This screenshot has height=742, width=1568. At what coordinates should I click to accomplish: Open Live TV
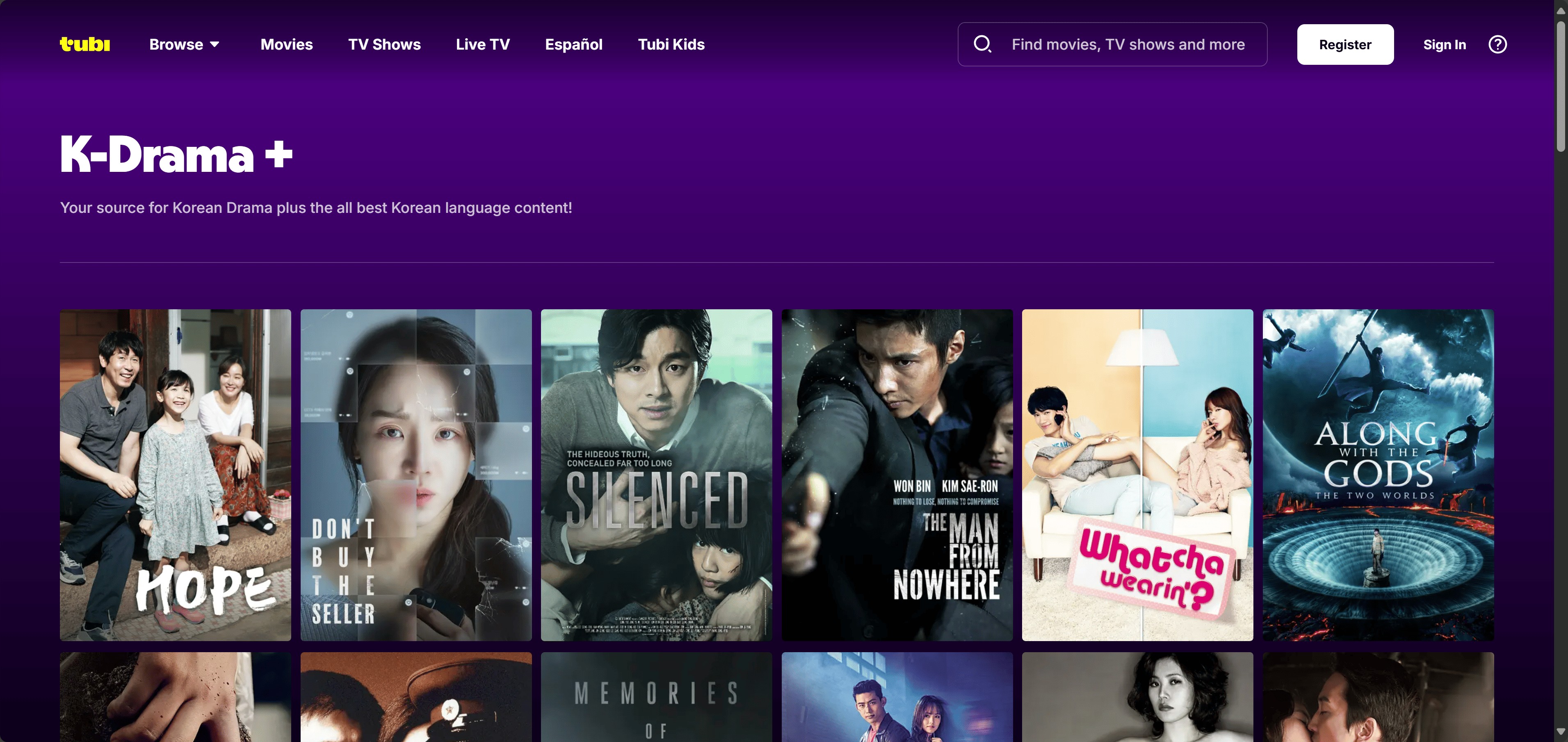pyautogui.click(x=483, y=44)
